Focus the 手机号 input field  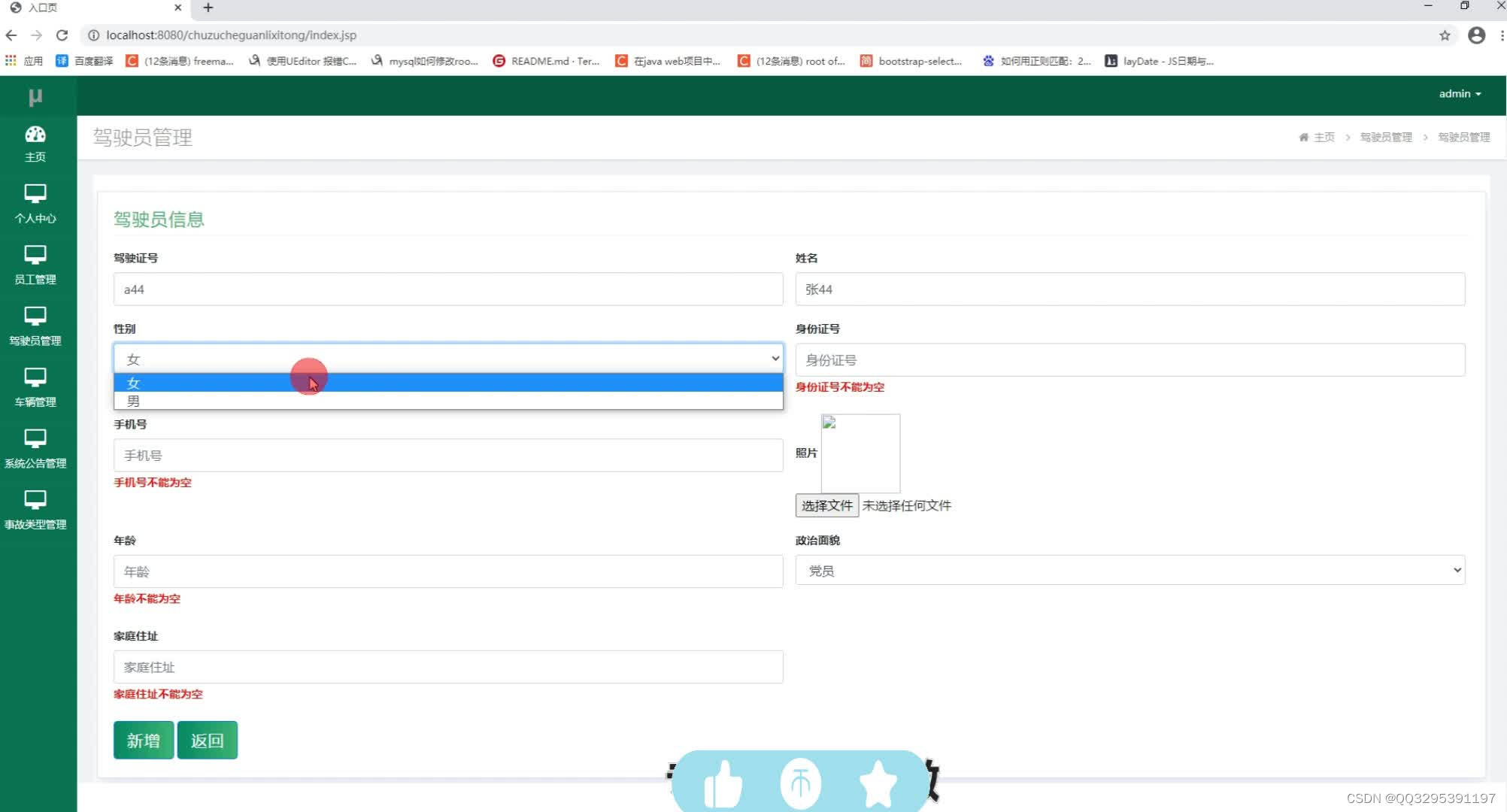tap(448, 456)
